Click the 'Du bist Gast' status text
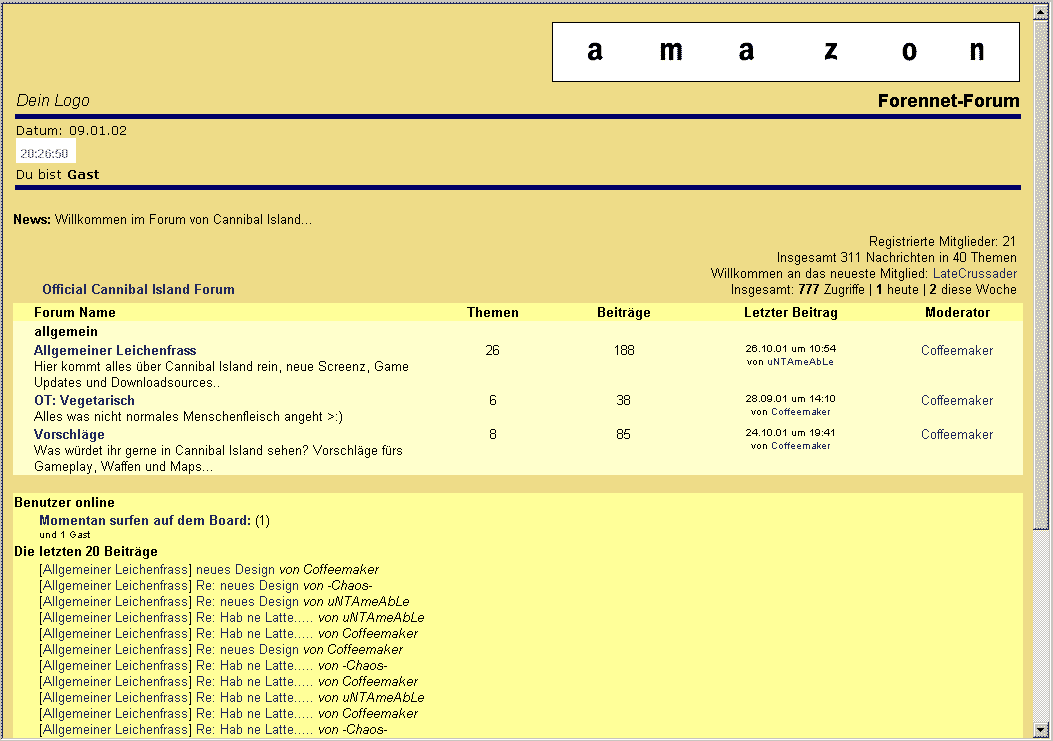 [x=58, y=175]
